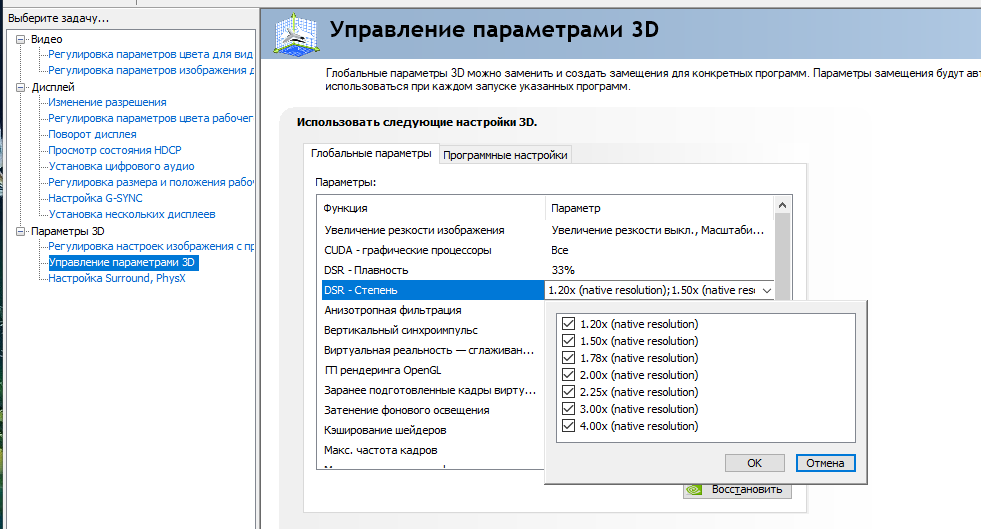Image resolution: width=981 pixels, height=529 pixels.
Task: Open Настройка Surround, PhysX
Action: tap(116, 278)
